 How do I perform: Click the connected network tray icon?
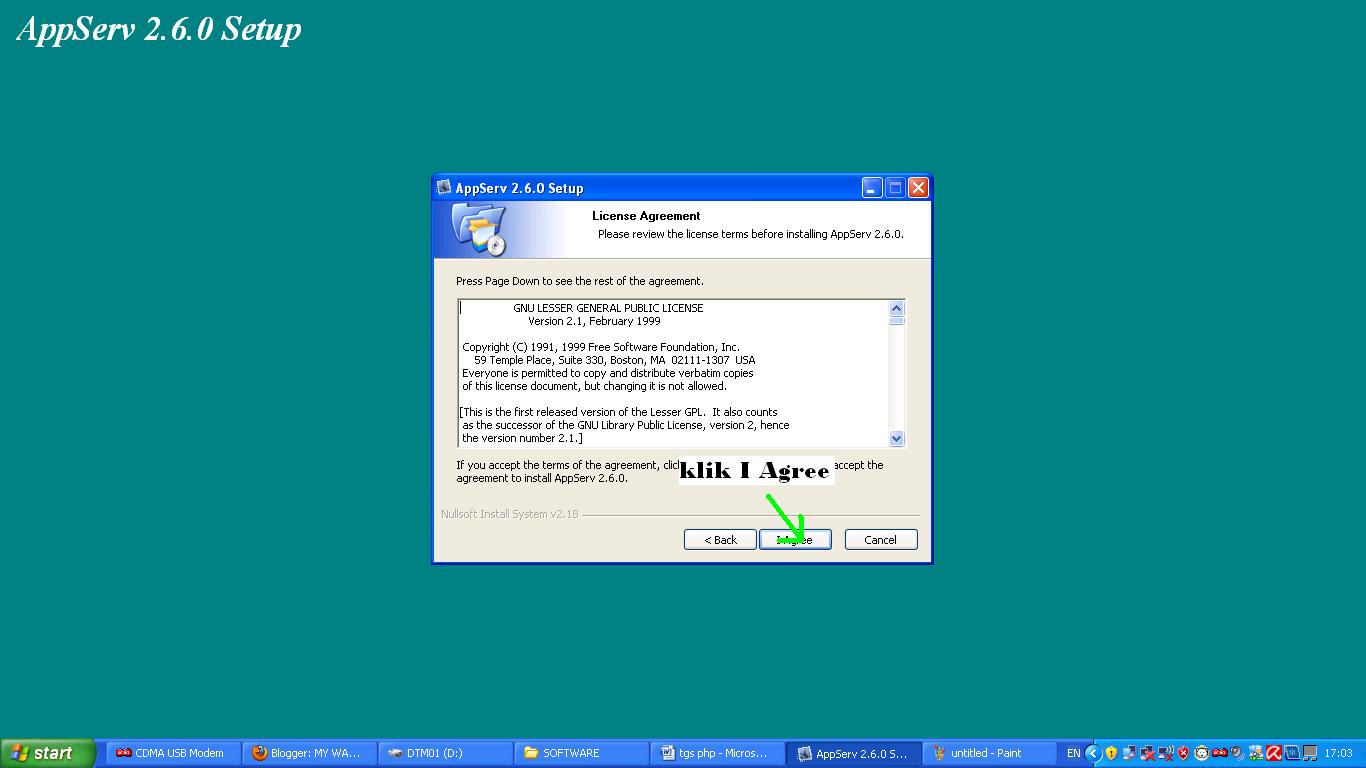pyautogui.click(x=1129, y=753)
